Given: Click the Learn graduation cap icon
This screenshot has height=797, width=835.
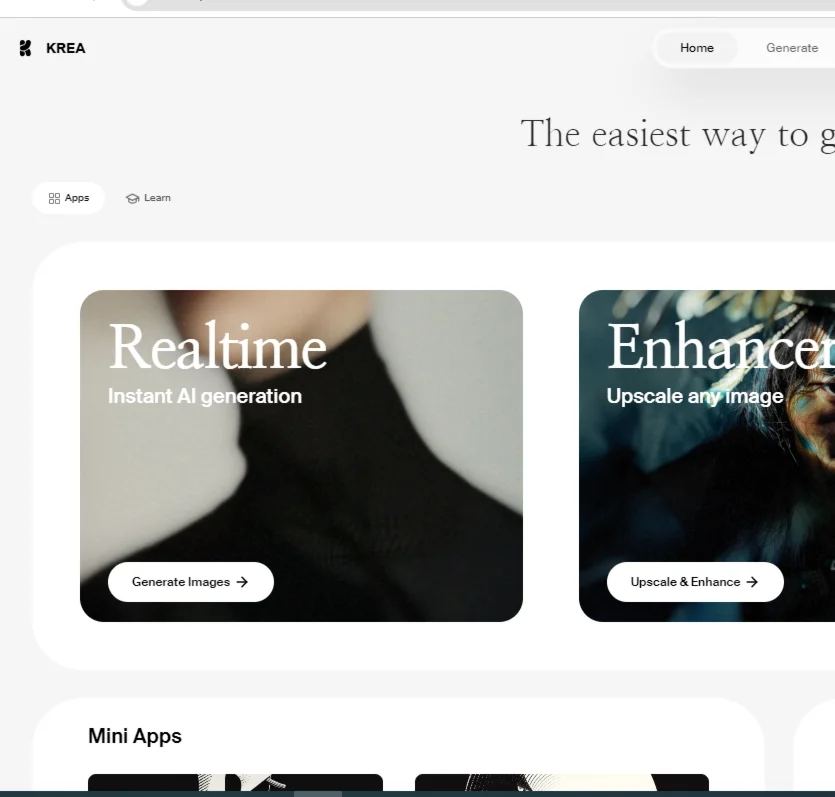Looking at the screenshot, I should tap(132, 199).
